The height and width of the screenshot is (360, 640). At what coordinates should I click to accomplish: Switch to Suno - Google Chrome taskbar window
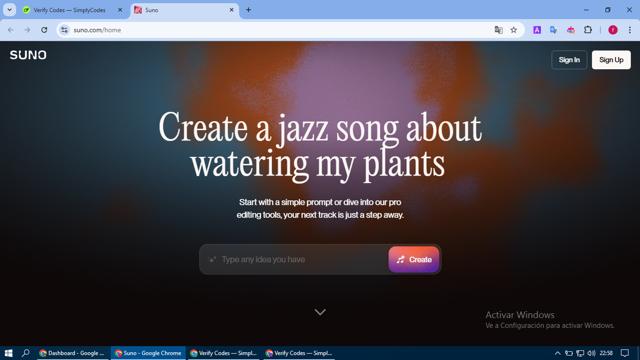[148, 353]
